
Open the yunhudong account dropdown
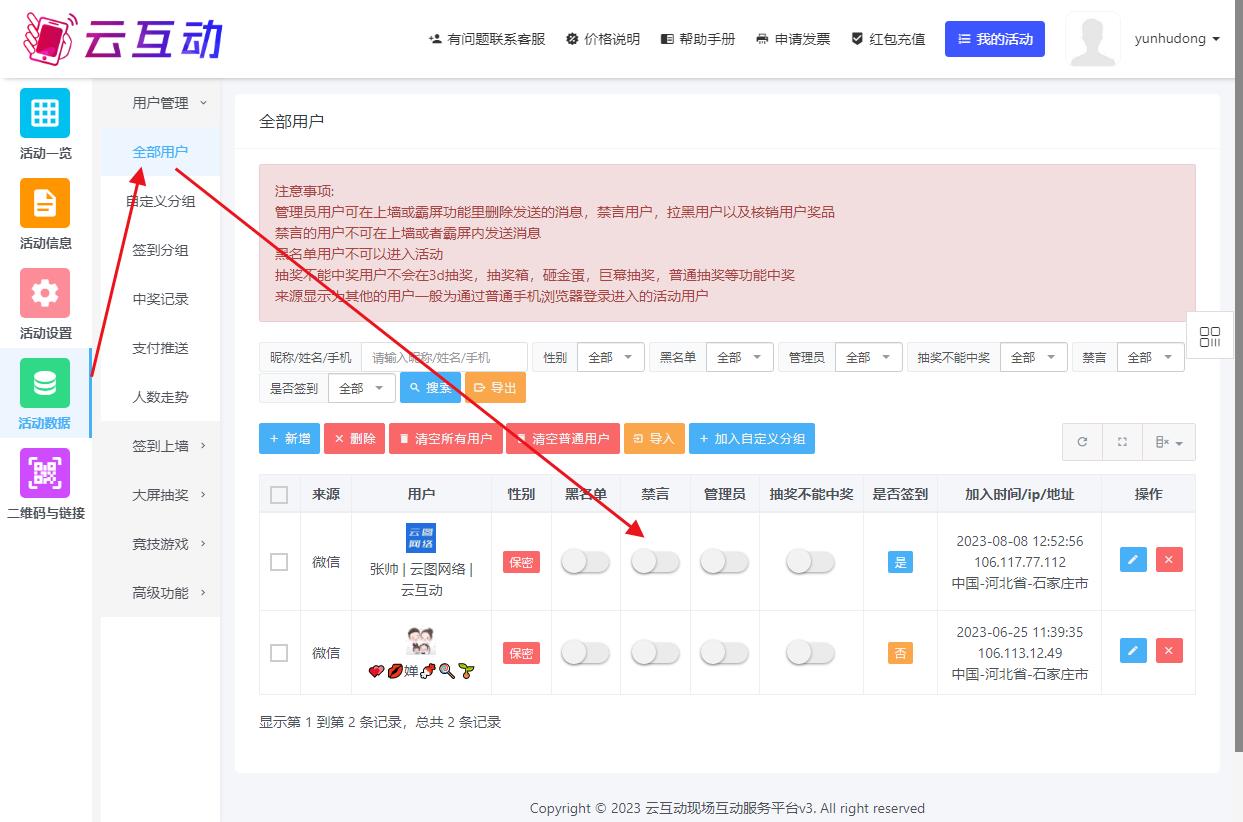point(1177,39)
